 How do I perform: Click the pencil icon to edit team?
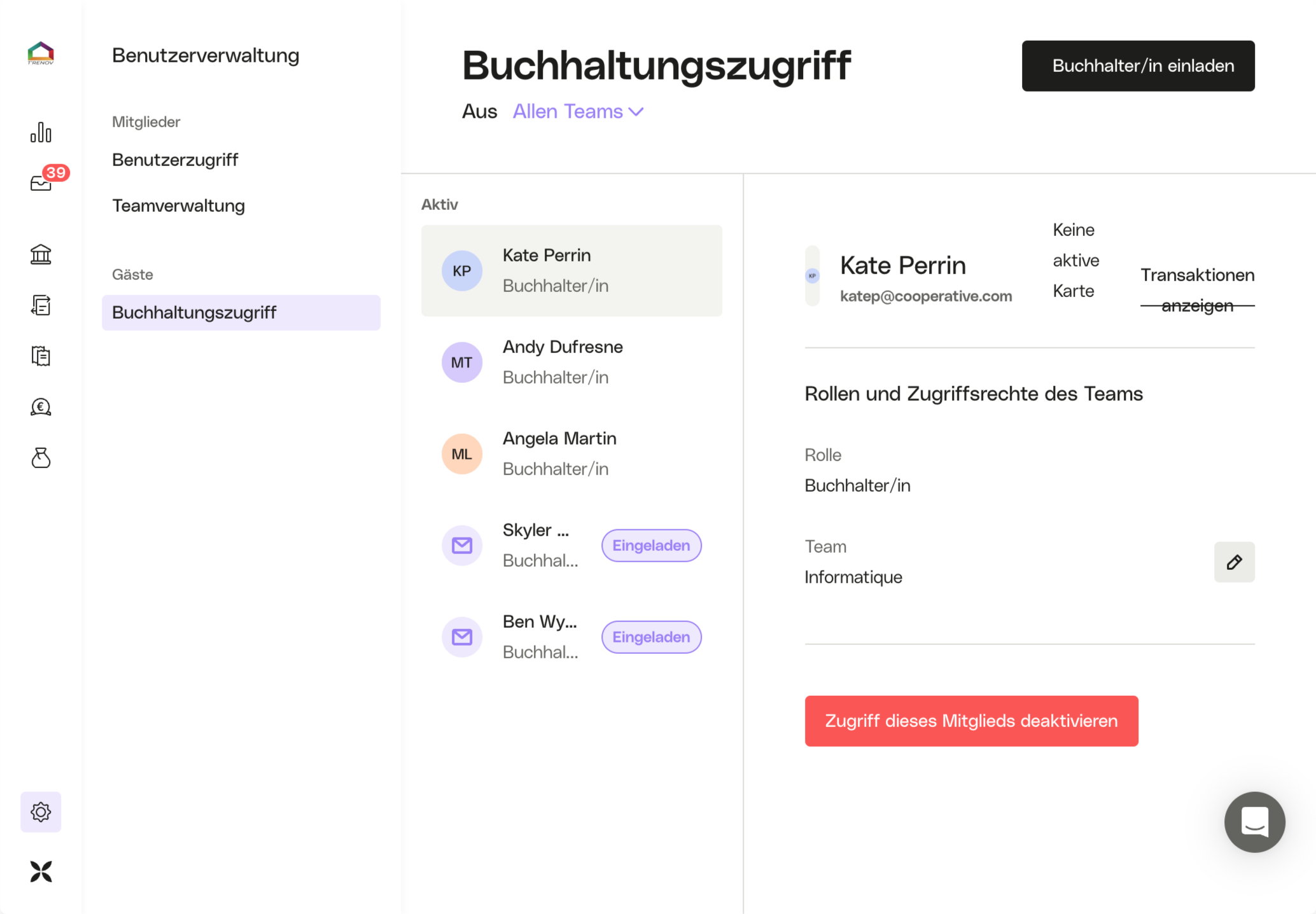tap(1234, 562)
